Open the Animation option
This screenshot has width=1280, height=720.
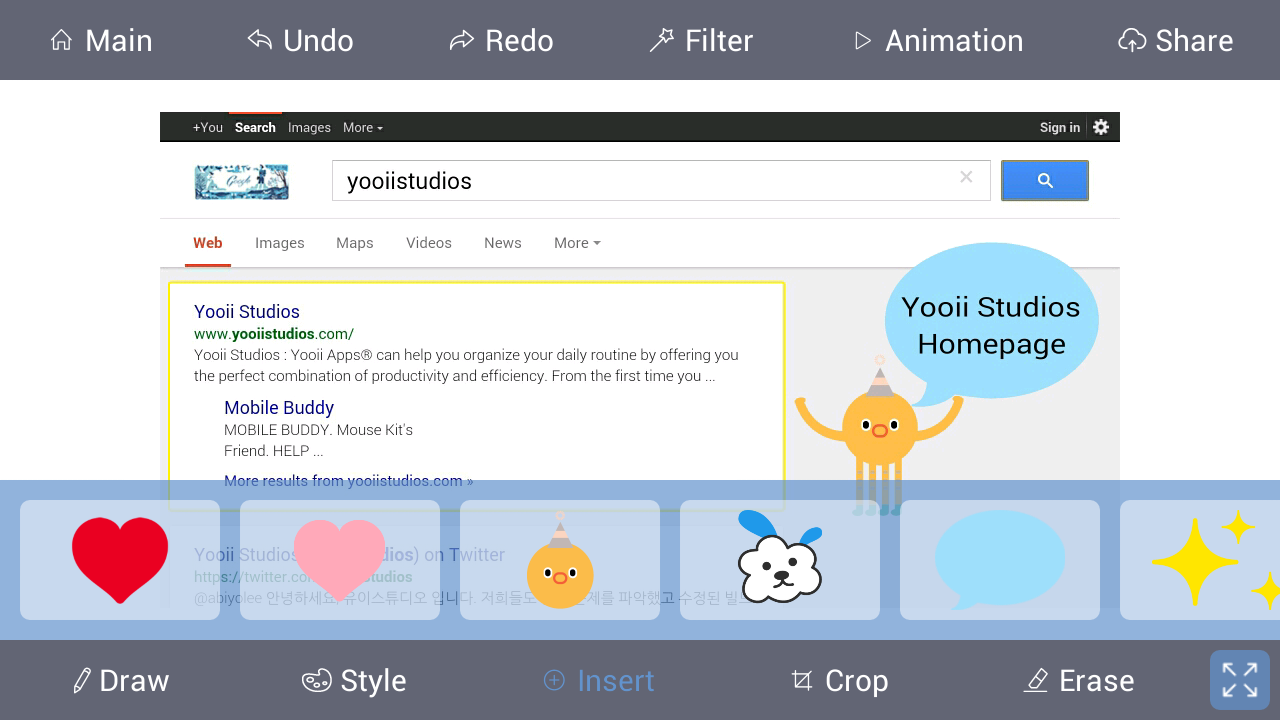tap(938, 40)
